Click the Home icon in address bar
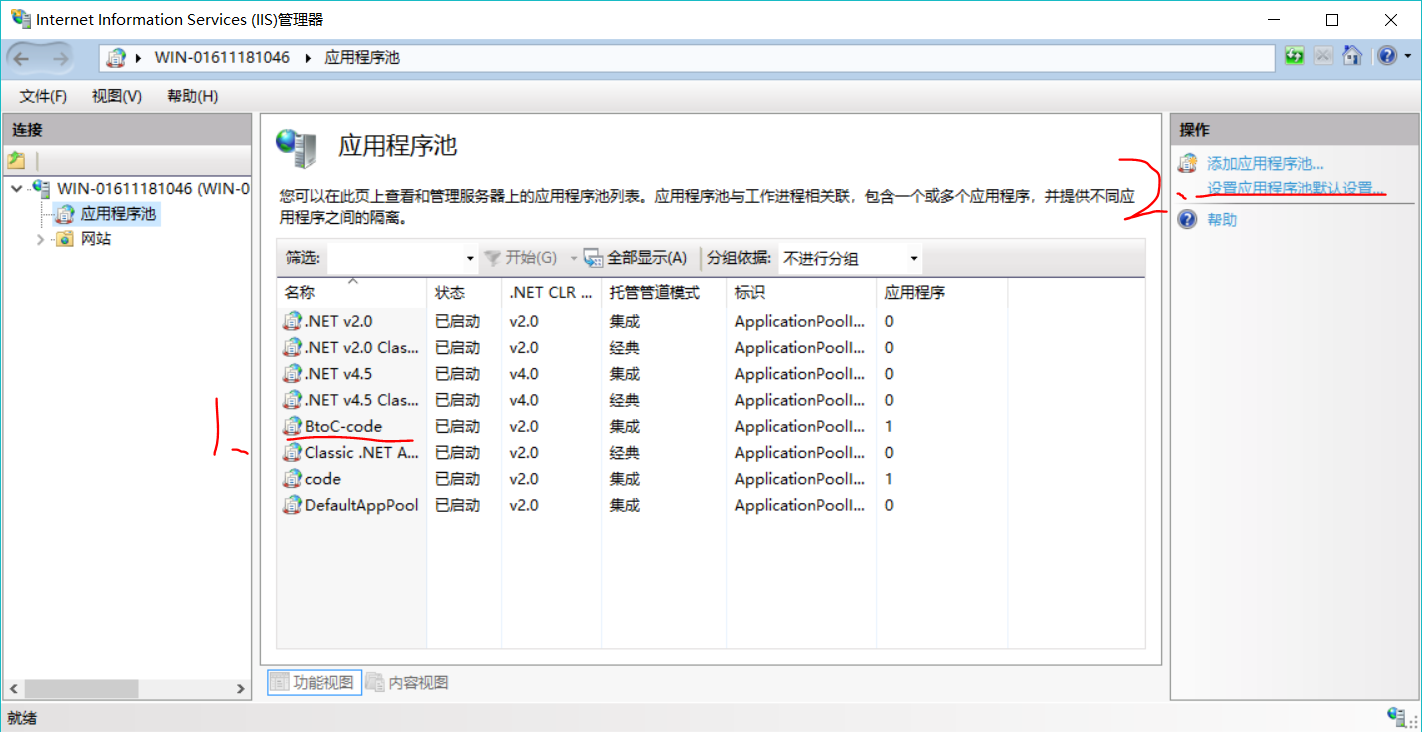 point(1352,56)
